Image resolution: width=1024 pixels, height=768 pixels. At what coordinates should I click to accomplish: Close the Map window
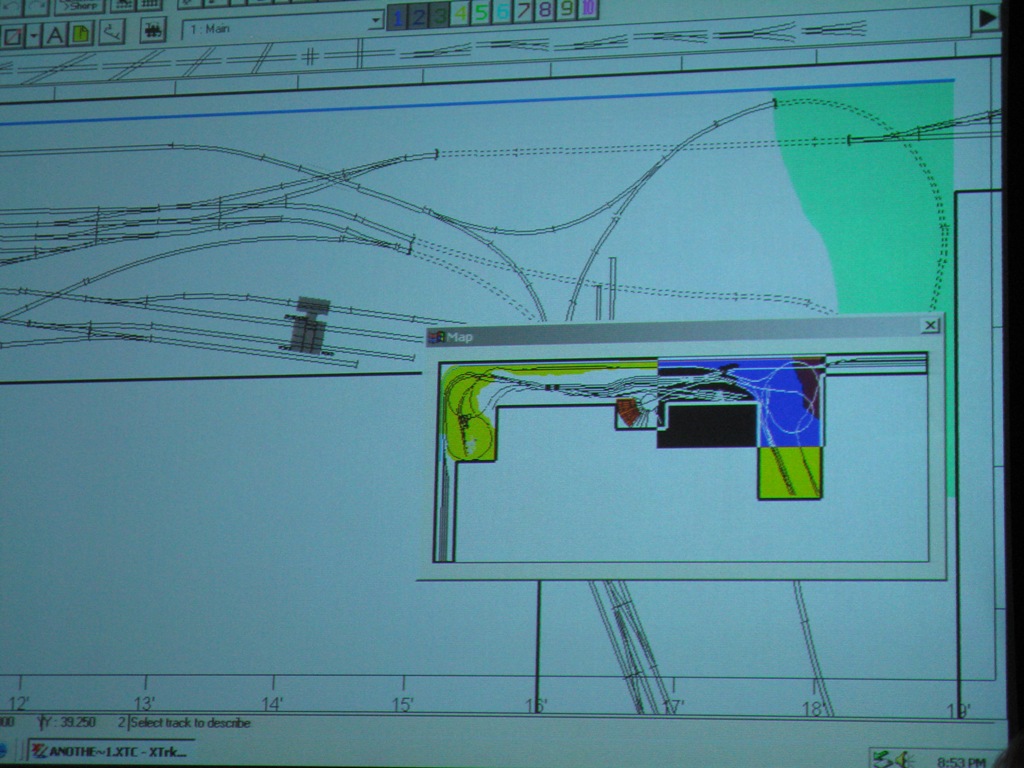point(930,325)
